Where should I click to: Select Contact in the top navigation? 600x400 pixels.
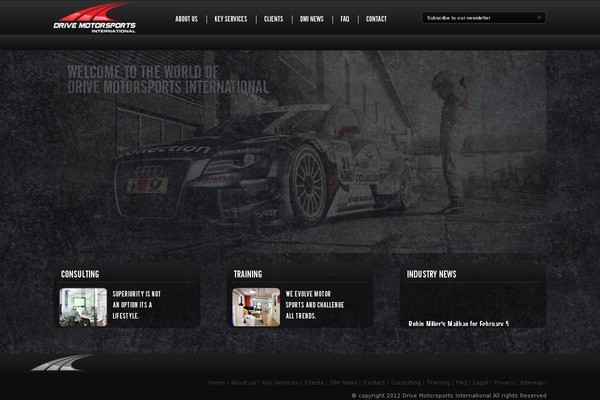[376, 19]
